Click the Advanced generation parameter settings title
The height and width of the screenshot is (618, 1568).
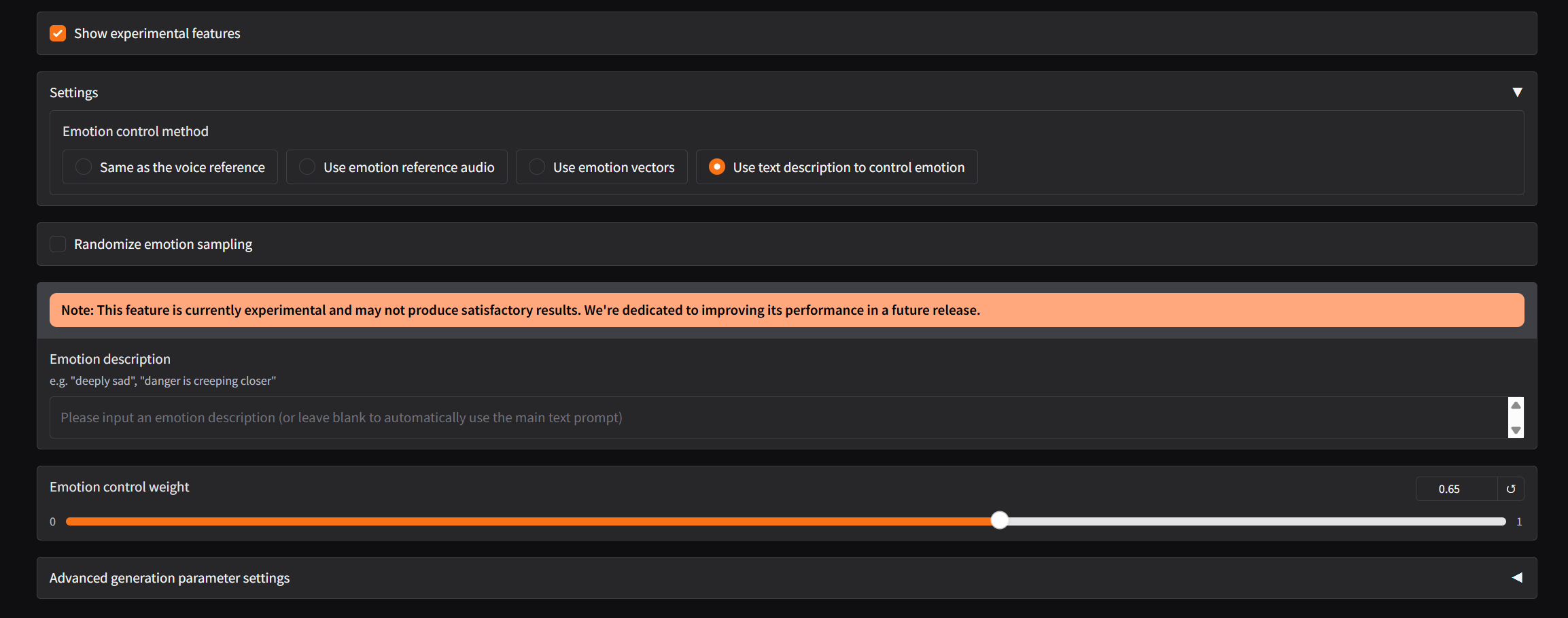169,578
